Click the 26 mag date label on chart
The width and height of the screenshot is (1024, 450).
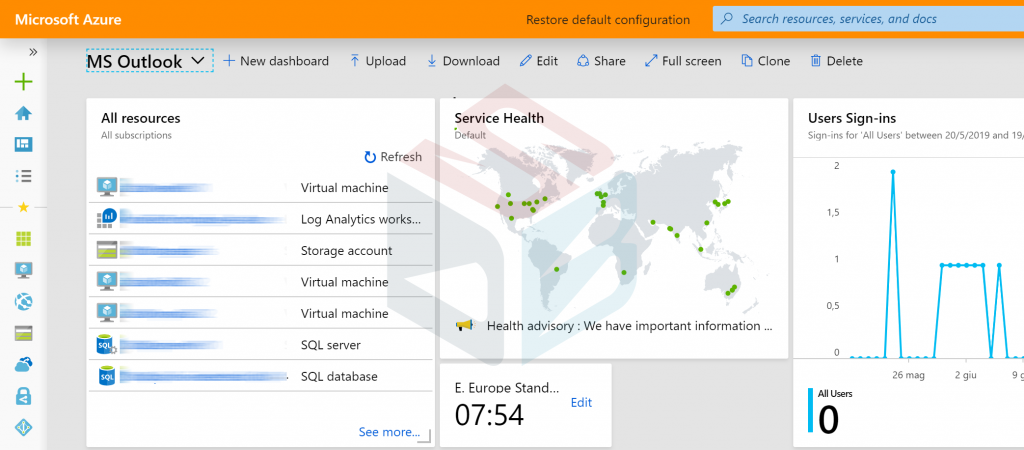(908, 375)
